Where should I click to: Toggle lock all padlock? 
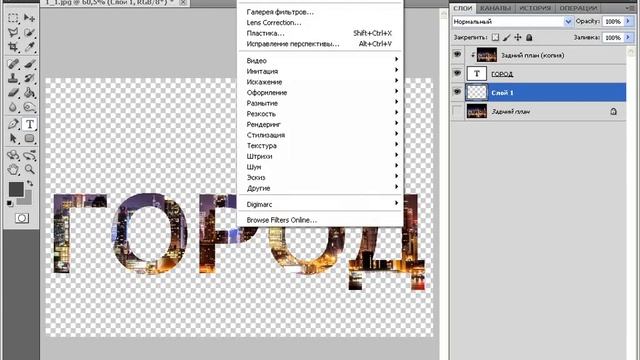[529, 38]
